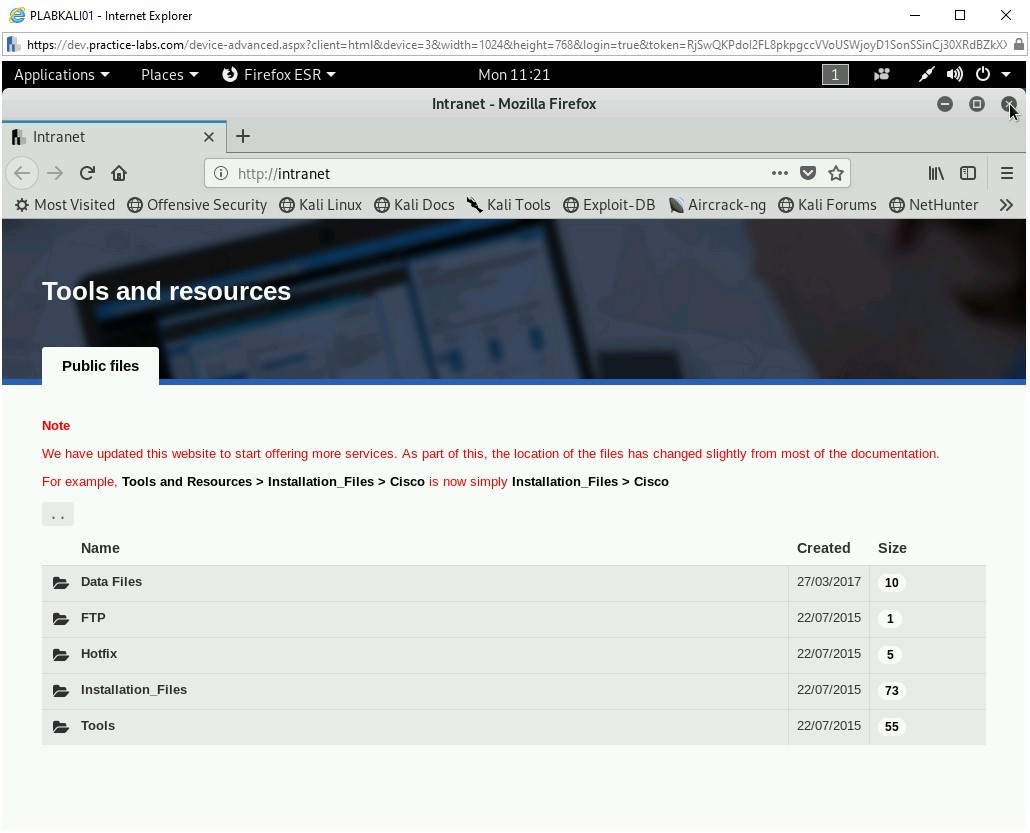Open the Data Files folder

[111, 582]
